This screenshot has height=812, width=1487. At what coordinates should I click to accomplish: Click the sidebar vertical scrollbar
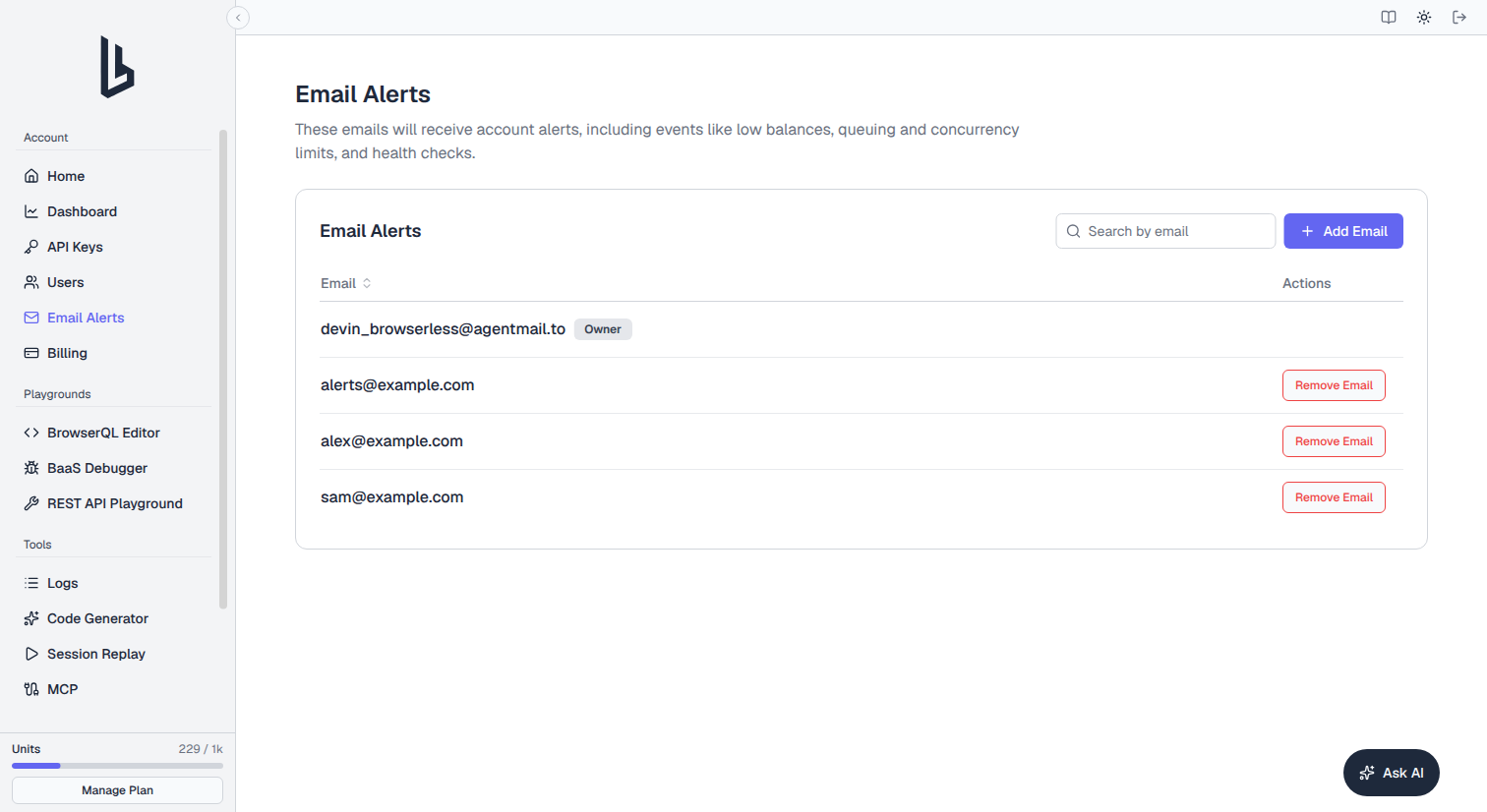(x=223, y=369)
